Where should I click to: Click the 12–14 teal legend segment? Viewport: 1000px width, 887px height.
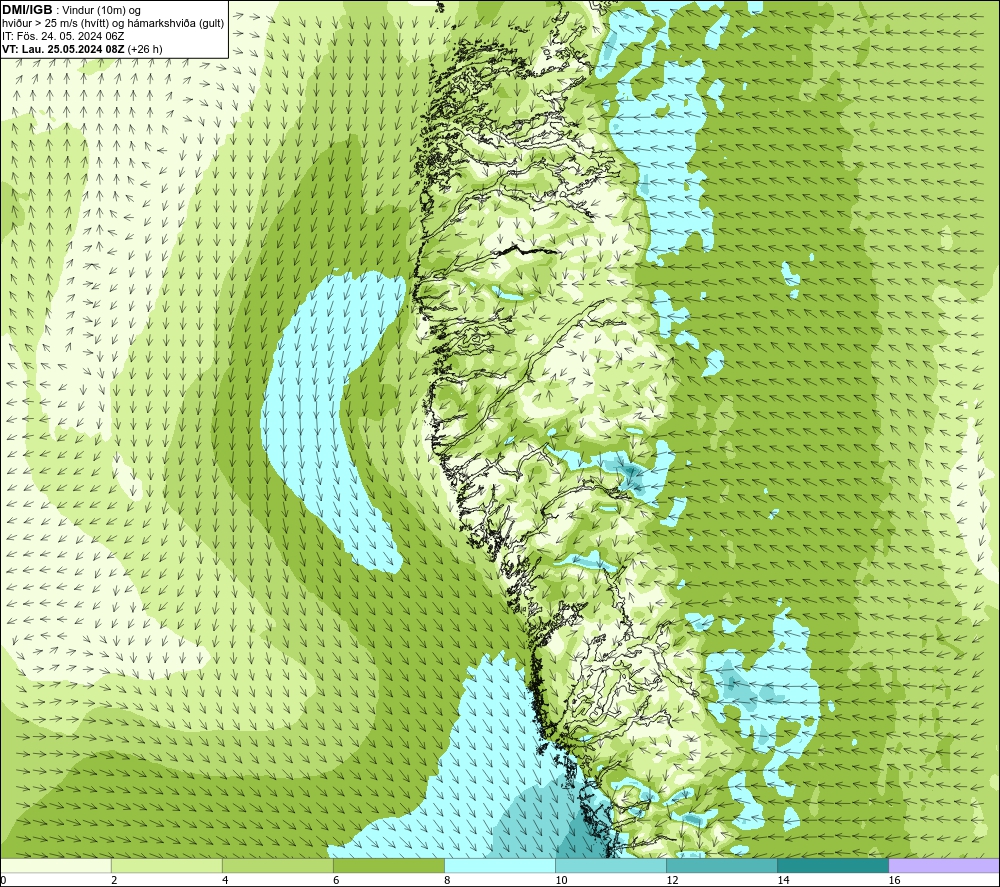coord(722,865)
